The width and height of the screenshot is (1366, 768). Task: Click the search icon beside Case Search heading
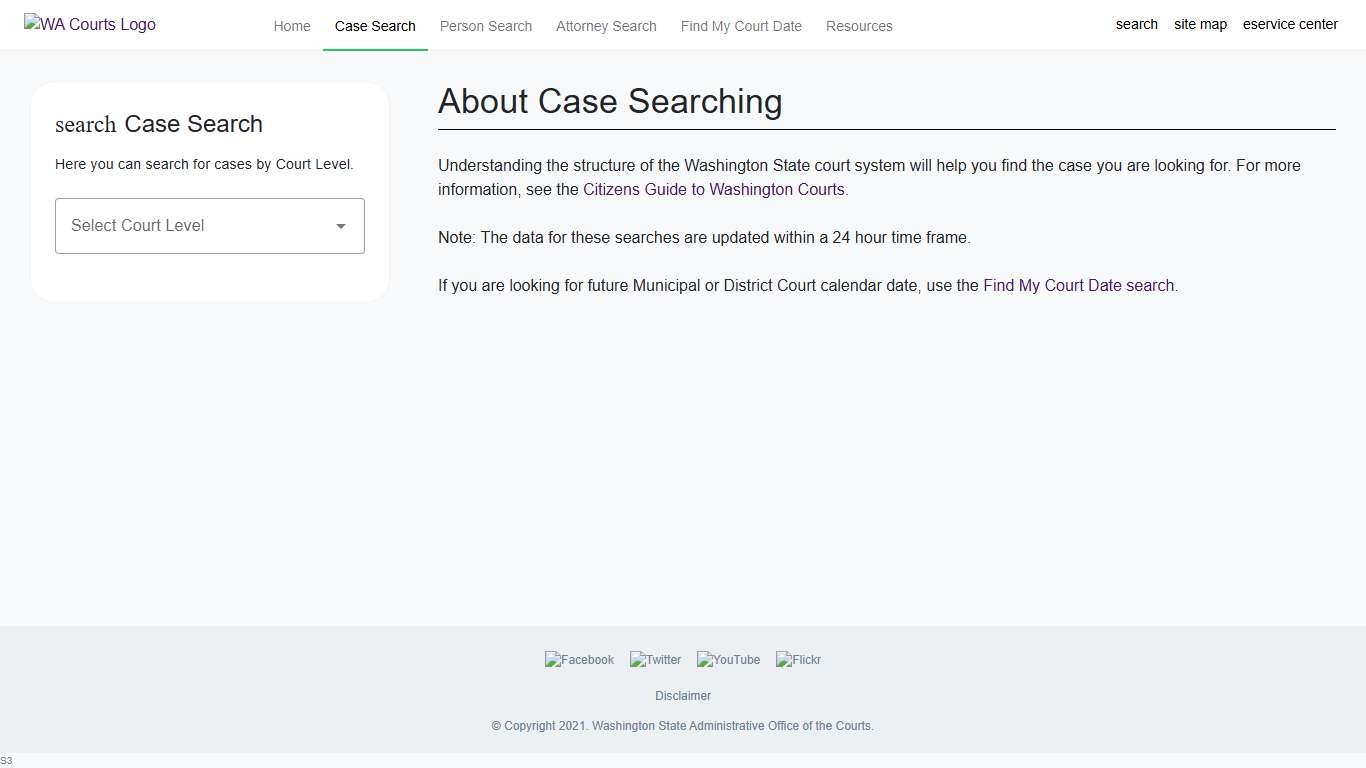pyautogui.click(x=84, y=124)
